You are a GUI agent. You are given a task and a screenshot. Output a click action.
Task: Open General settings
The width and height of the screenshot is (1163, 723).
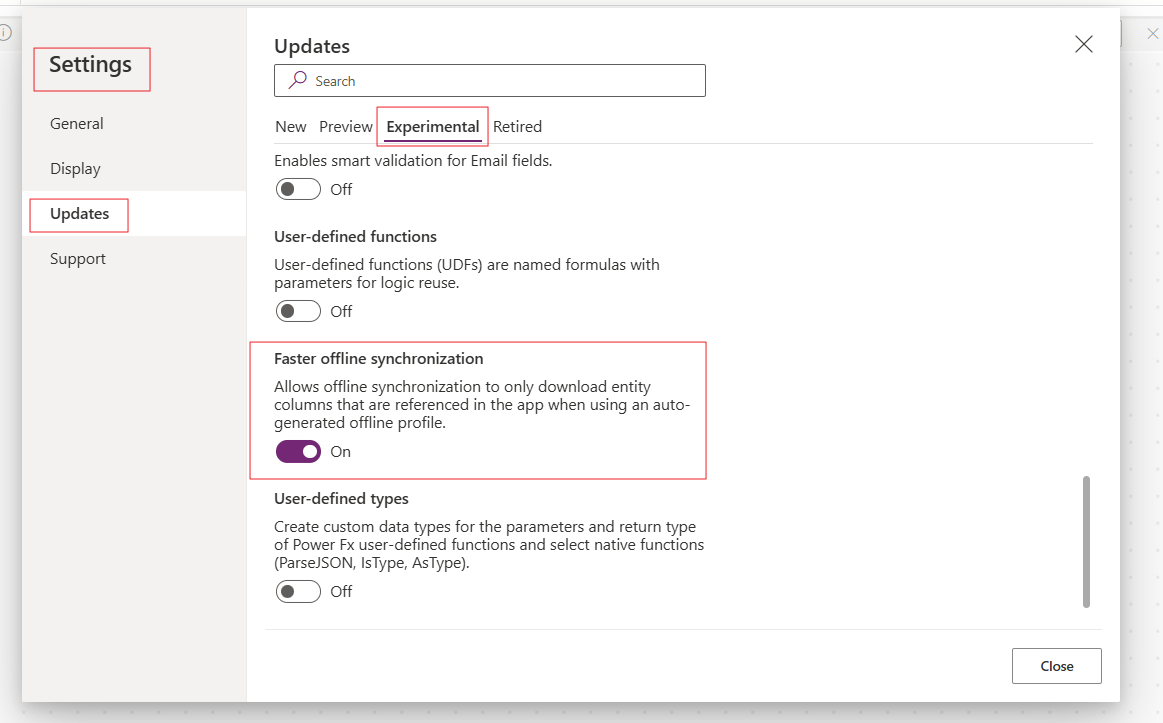click(x=76, y=123)
